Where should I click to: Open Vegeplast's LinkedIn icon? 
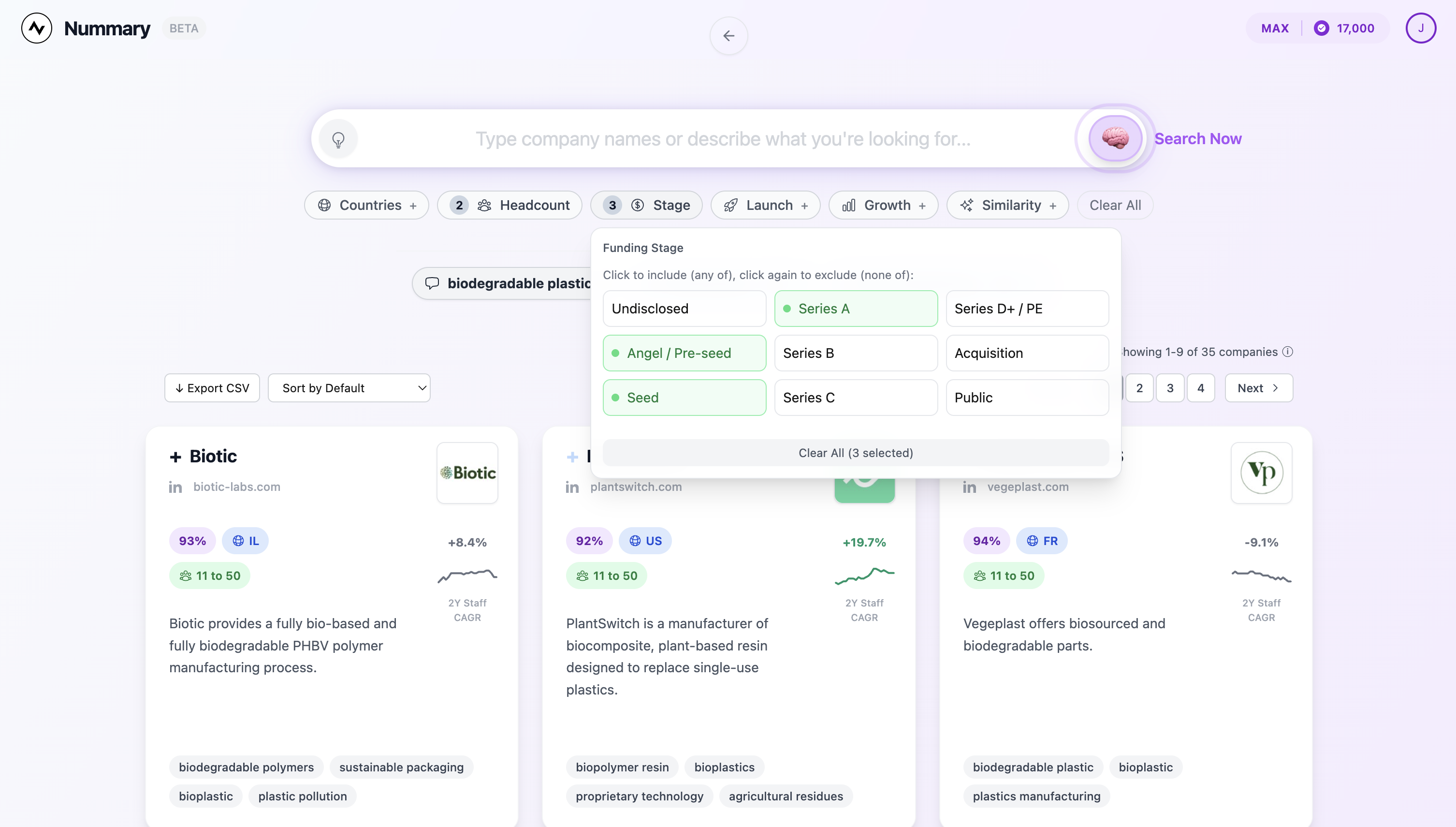coord(970,487)
